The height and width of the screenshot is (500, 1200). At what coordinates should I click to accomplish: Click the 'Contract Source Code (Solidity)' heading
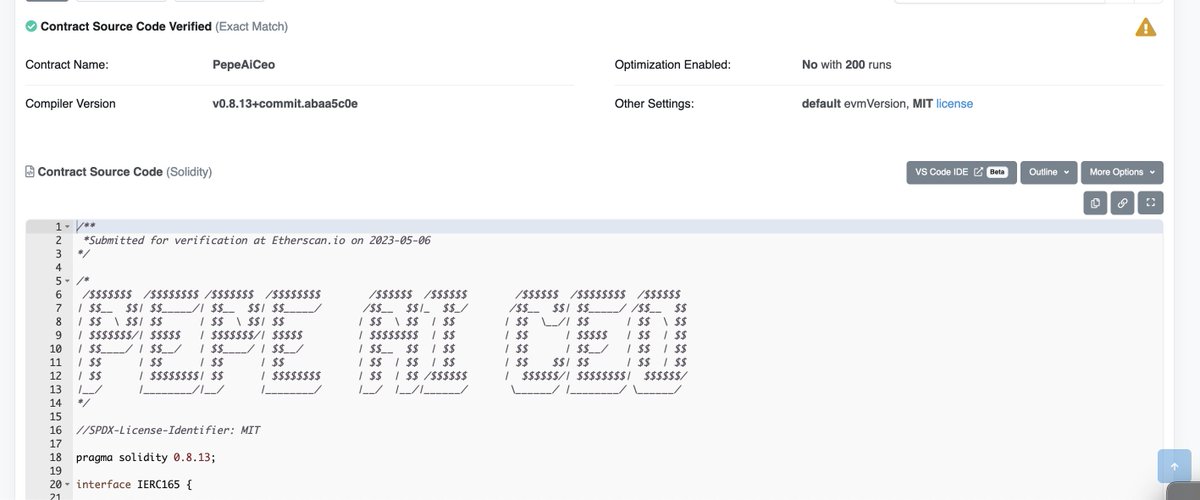[124, 172]
